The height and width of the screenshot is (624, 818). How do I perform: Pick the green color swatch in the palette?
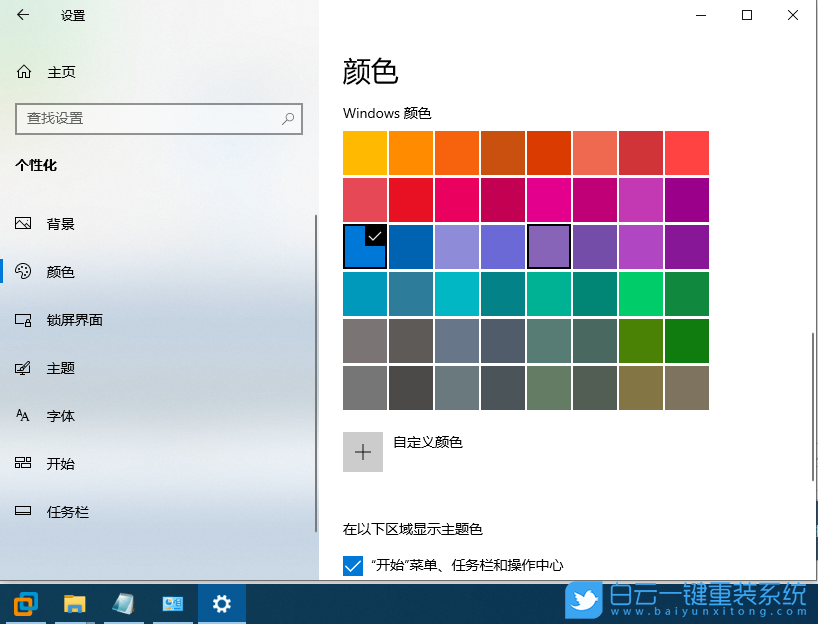[687, 293]
